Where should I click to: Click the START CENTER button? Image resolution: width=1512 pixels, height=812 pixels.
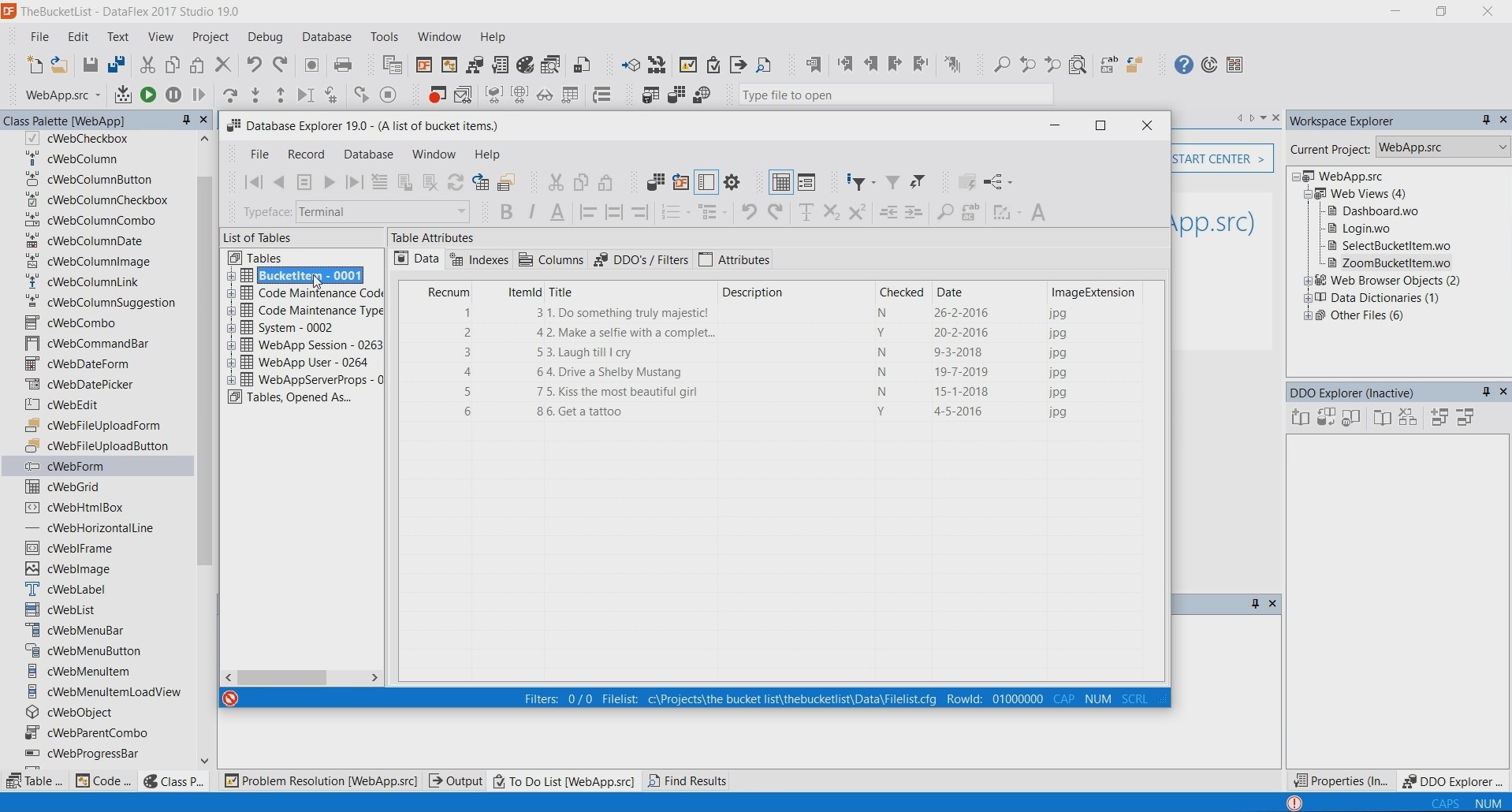(x=1223, y=159)
